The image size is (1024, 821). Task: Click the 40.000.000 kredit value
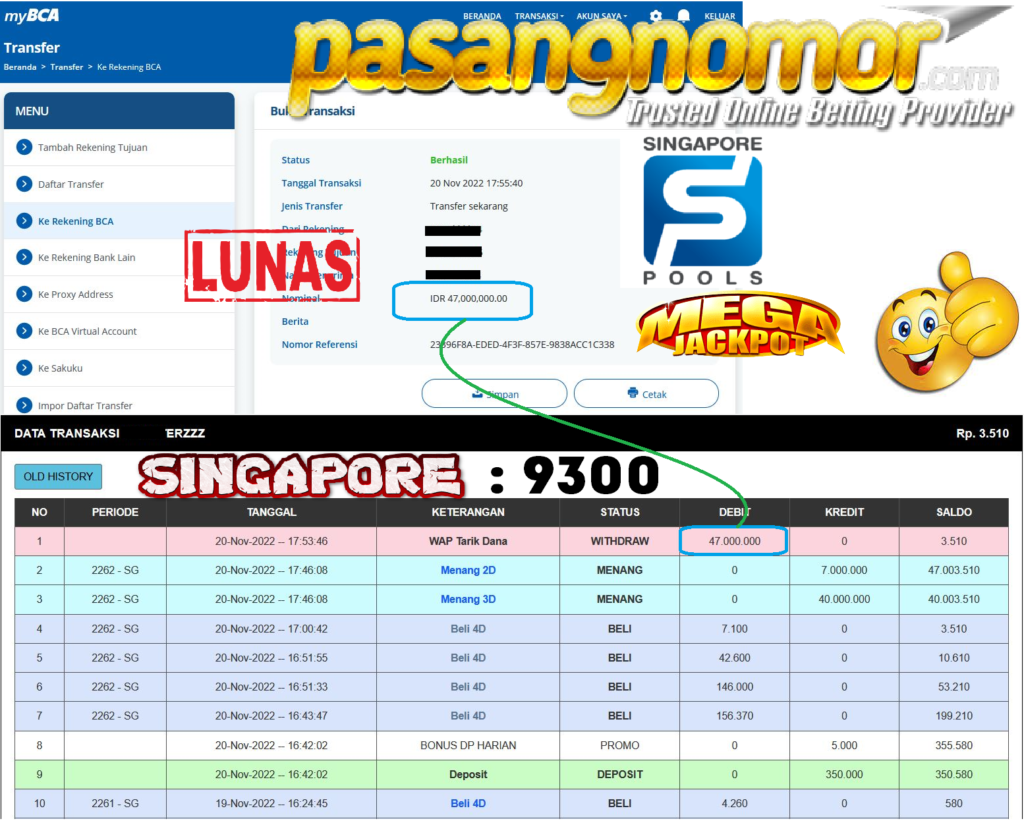coord(844,599)
